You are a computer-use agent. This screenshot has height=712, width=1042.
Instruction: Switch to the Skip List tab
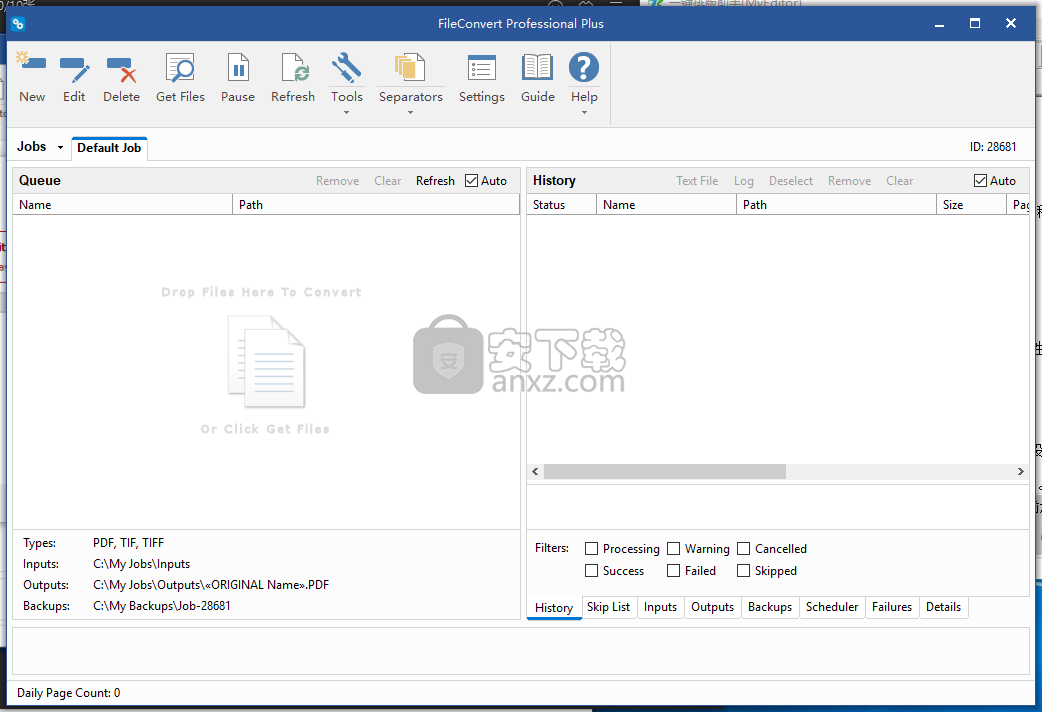[x=608, y=607]
